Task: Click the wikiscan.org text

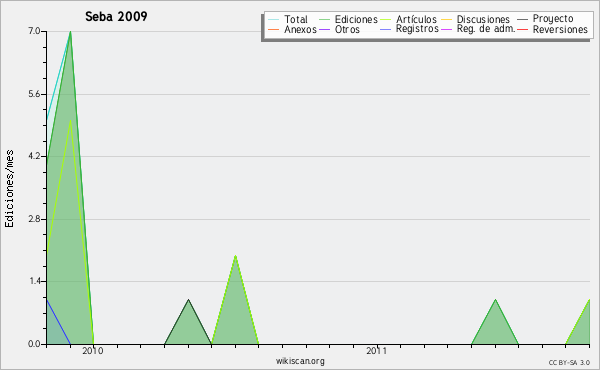Action: coord(300,361)
